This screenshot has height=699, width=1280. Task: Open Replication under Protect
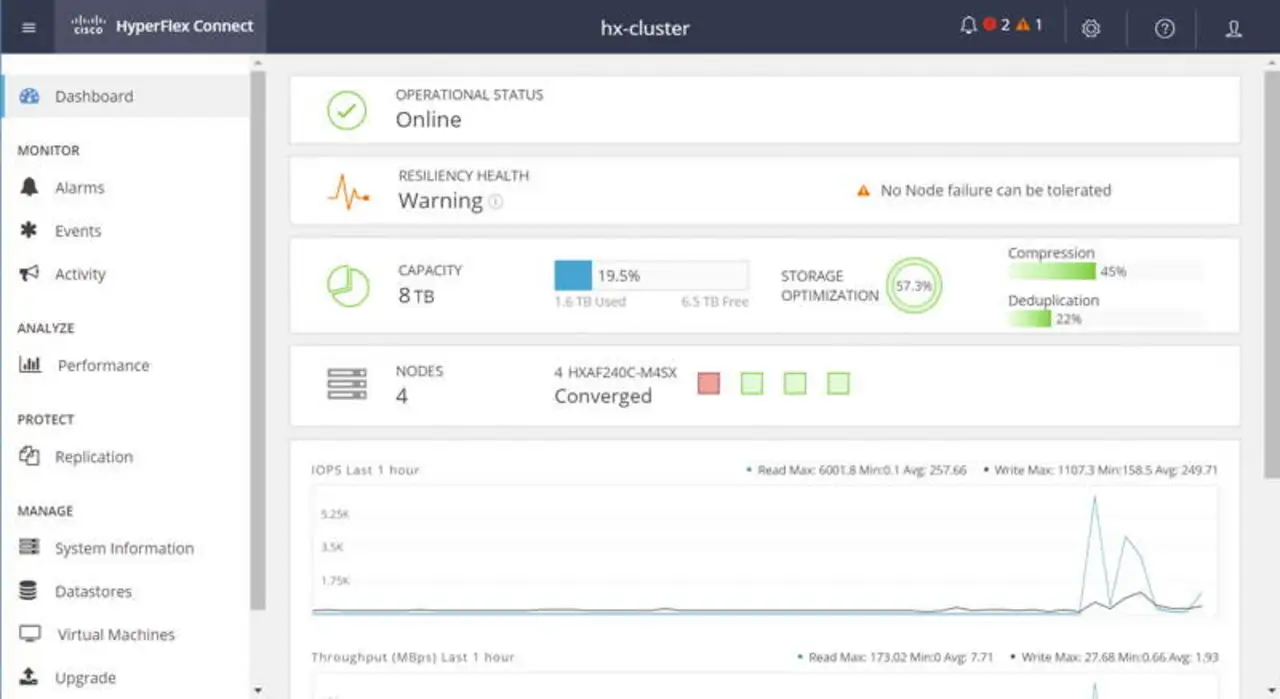coord(93,457)
